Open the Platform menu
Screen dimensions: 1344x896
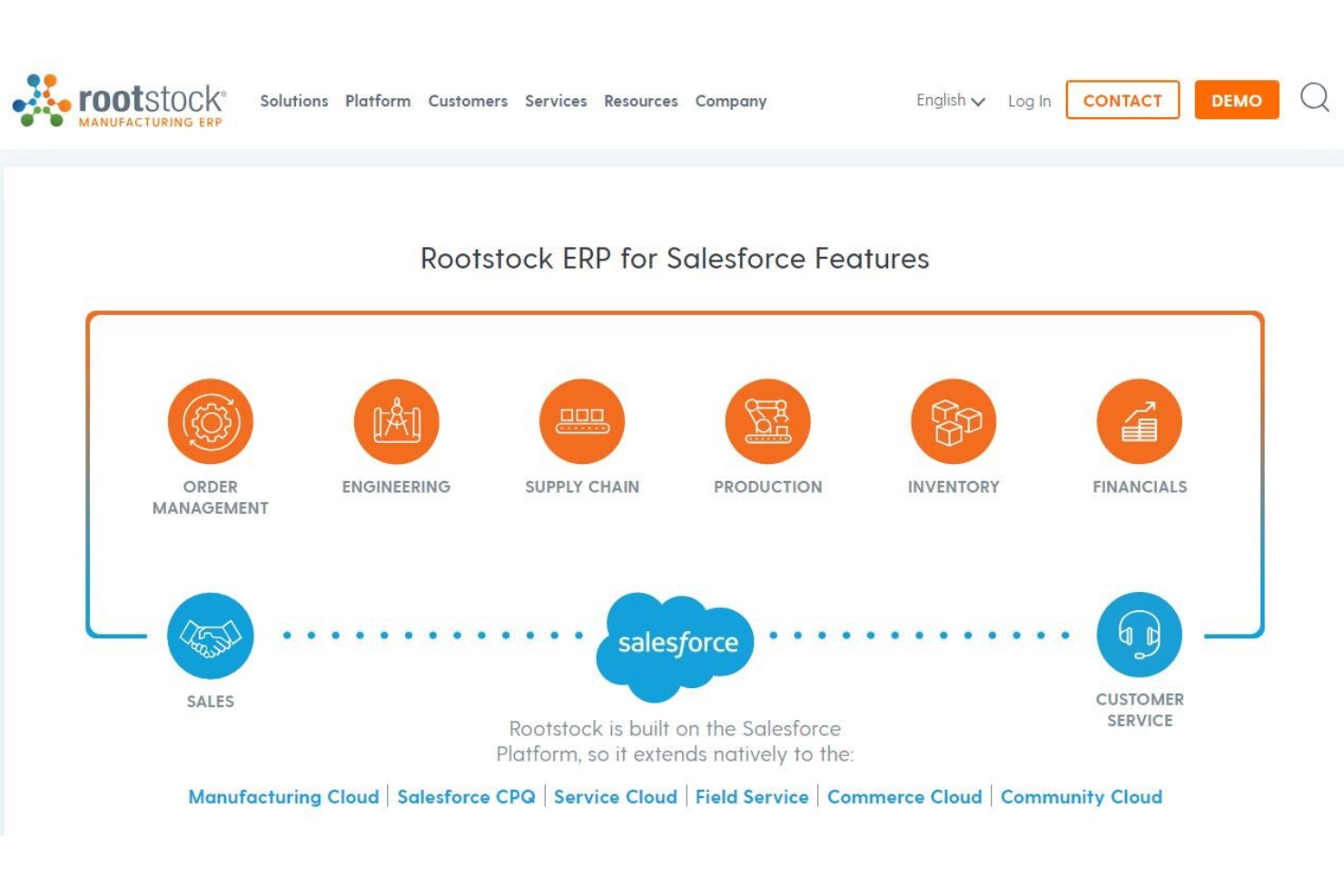(378, 101)
